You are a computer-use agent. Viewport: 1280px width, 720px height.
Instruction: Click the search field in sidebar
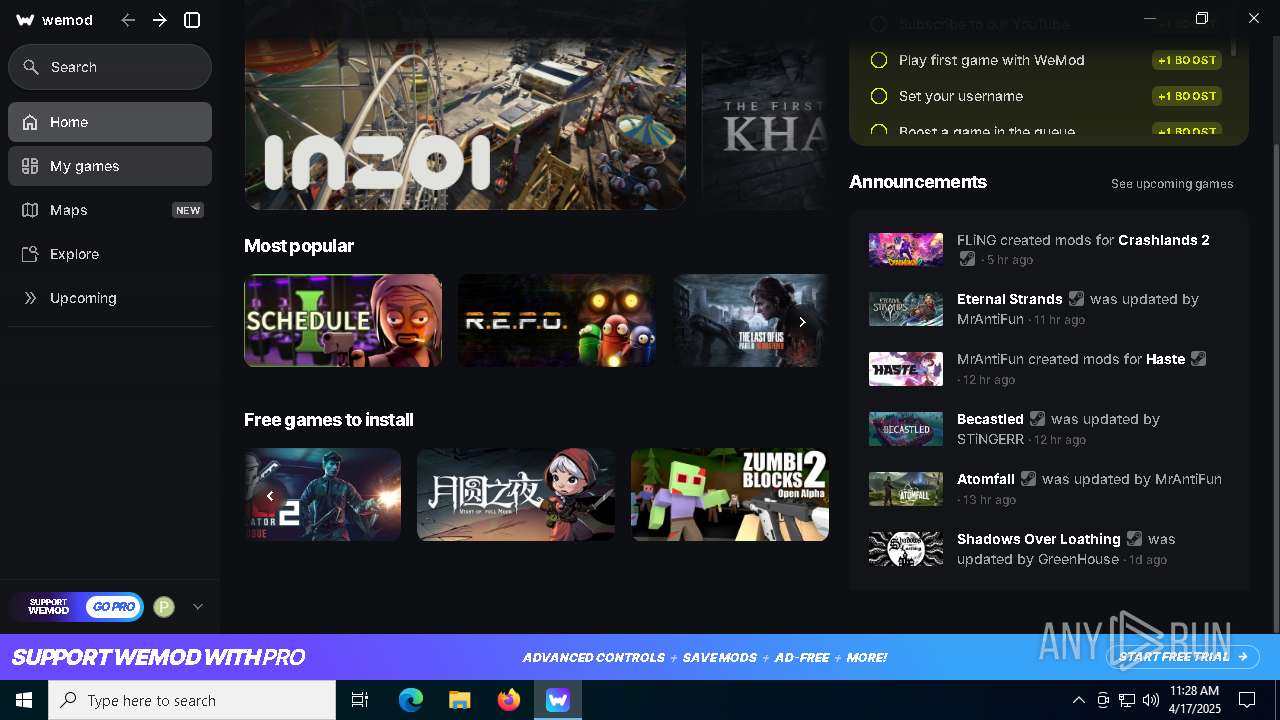point(110,67)
